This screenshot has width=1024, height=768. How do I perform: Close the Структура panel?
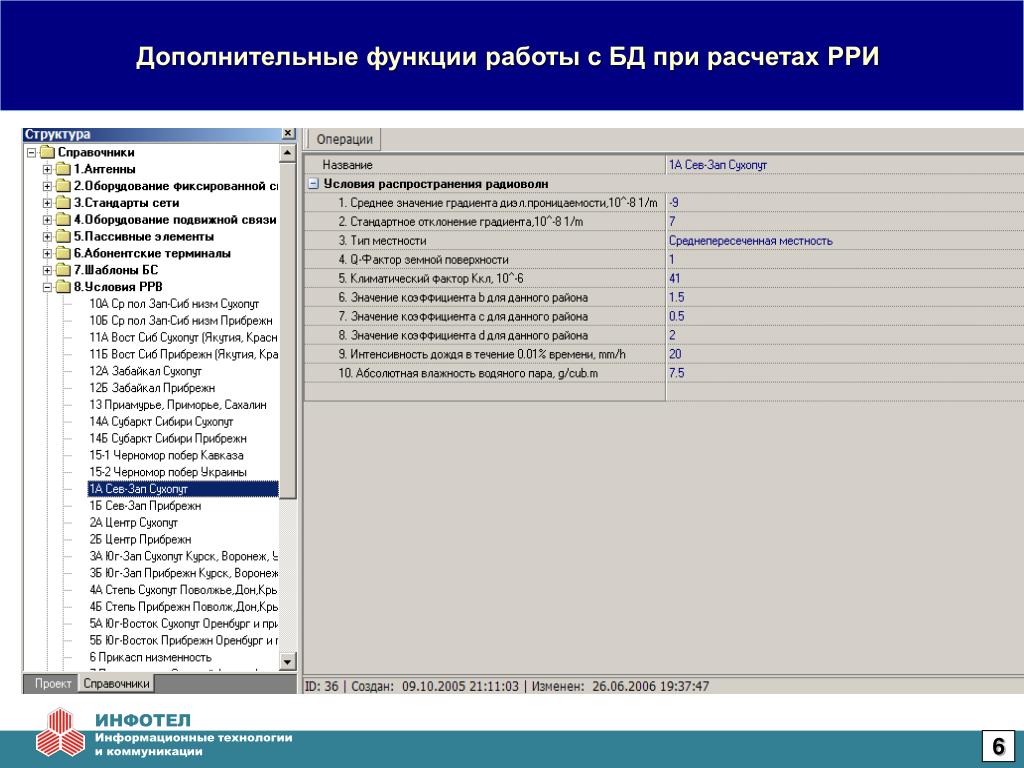pyautogui.click(x=288, y=134)
